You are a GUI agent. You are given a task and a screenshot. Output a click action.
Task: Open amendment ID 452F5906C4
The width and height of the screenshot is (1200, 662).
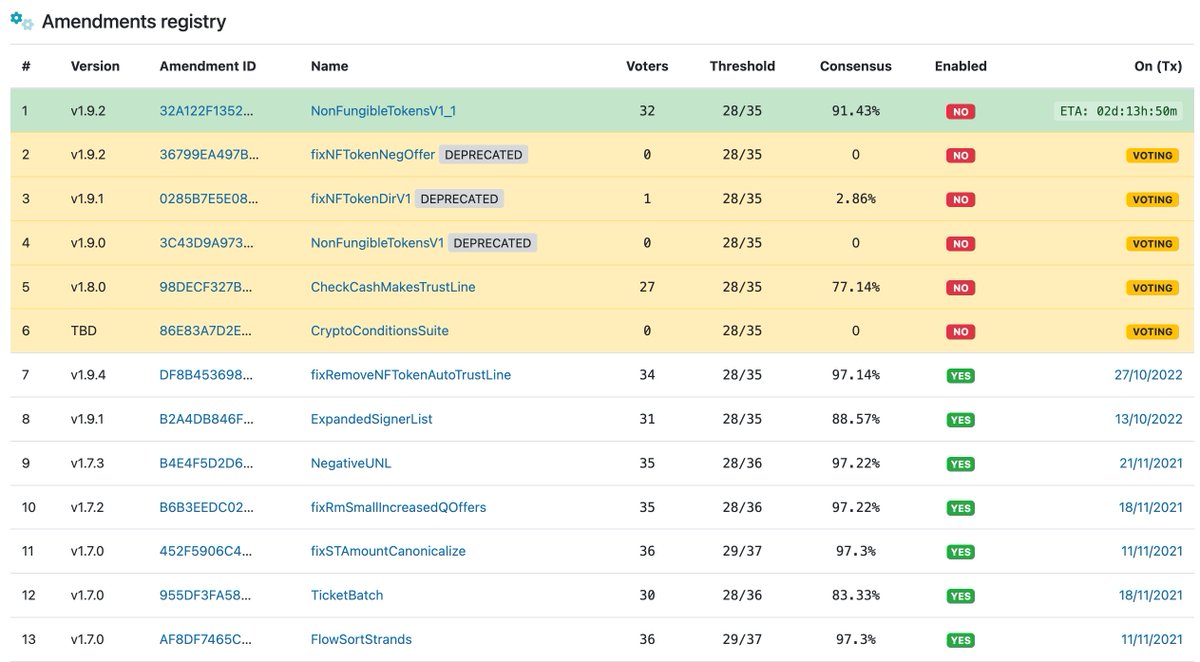(207, 551)
